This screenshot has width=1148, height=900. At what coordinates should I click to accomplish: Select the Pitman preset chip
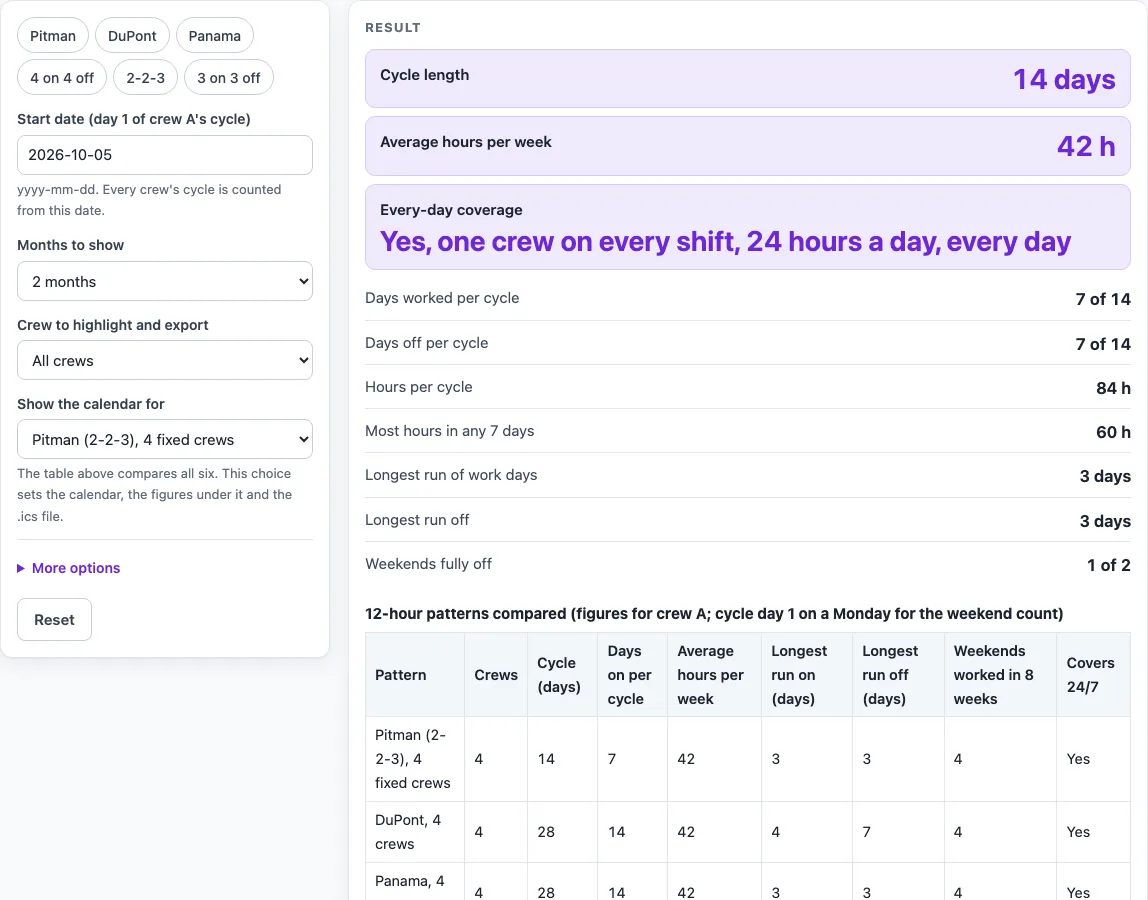pos(53,36)
